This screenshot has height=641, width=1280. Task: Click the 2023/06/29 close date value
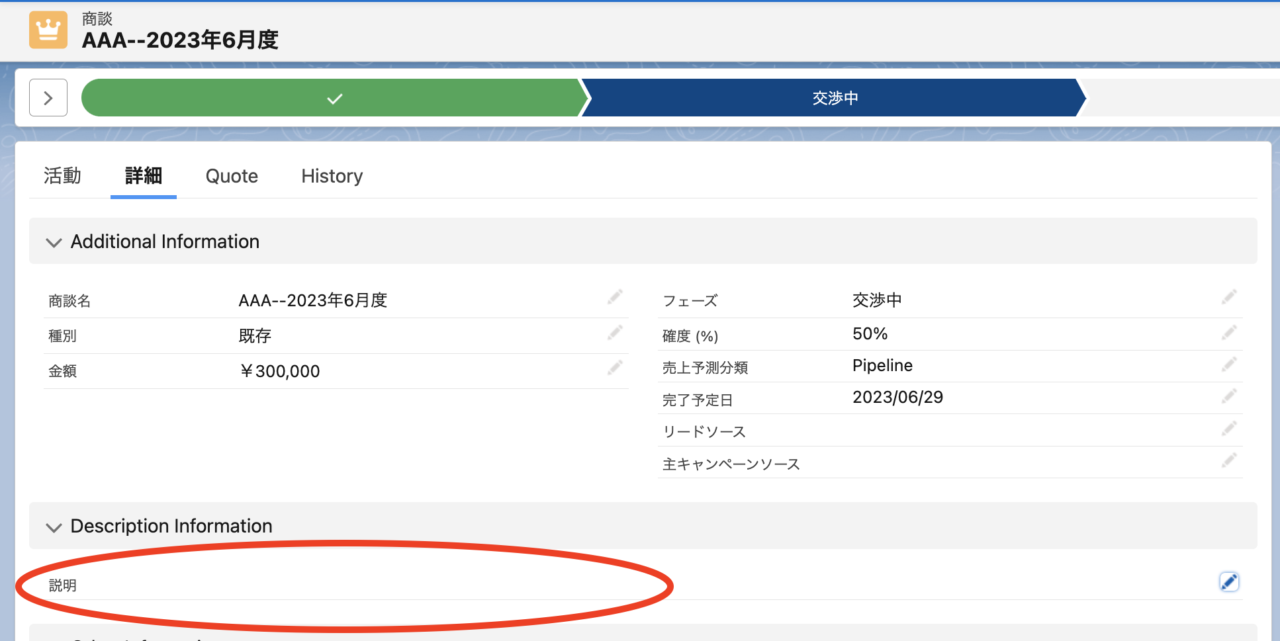(x=898, y=397)
